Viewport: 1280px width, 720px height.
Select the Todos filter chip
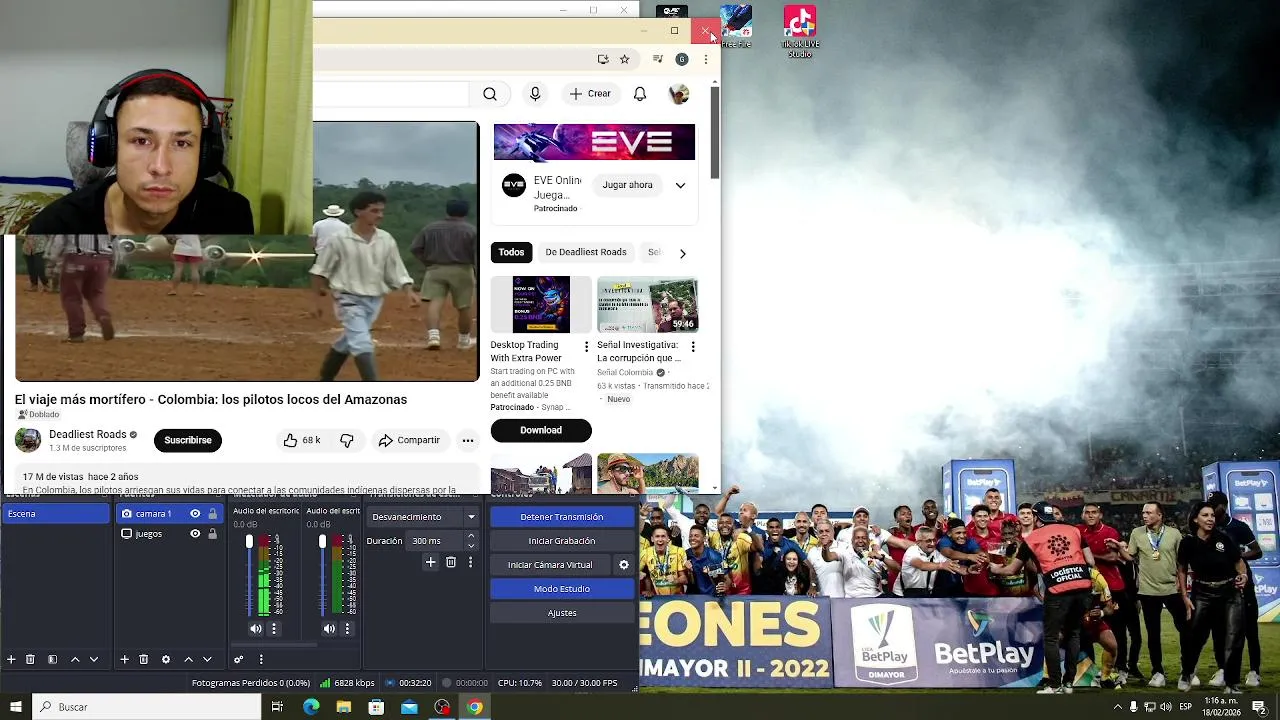511,252
